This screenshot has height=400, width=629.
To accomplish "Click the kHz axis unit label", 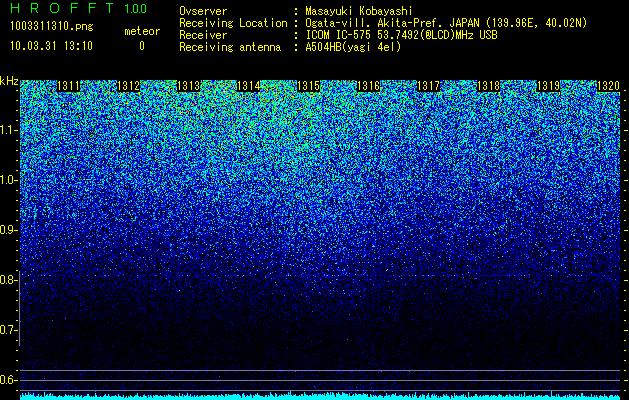I will click(9, 81).
